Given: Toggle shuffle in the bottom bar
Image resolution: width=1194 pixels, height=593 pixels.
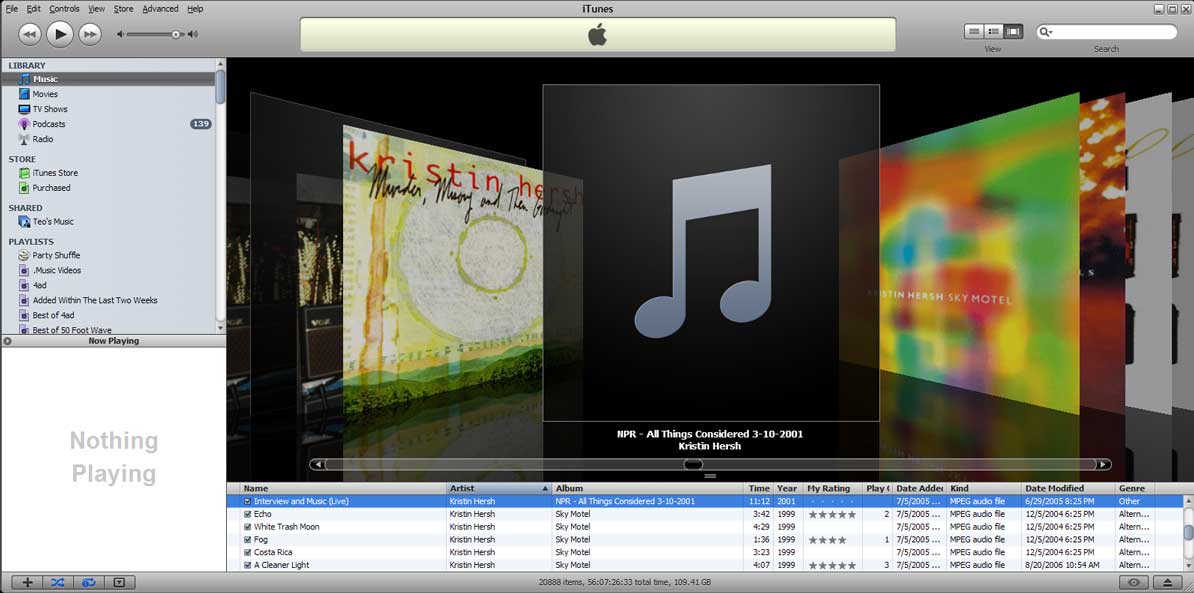Looking at the screenshot, I should (58, 582).
